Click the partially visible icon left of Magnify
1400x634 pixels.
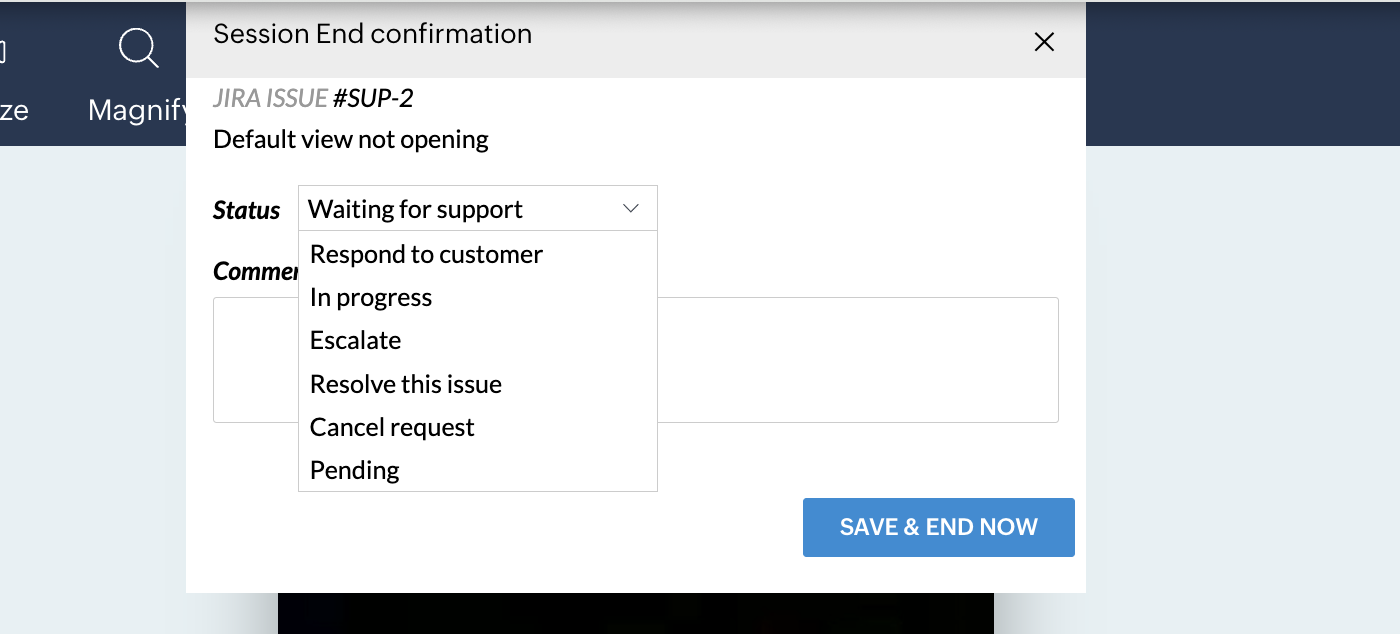pos(3,48)
